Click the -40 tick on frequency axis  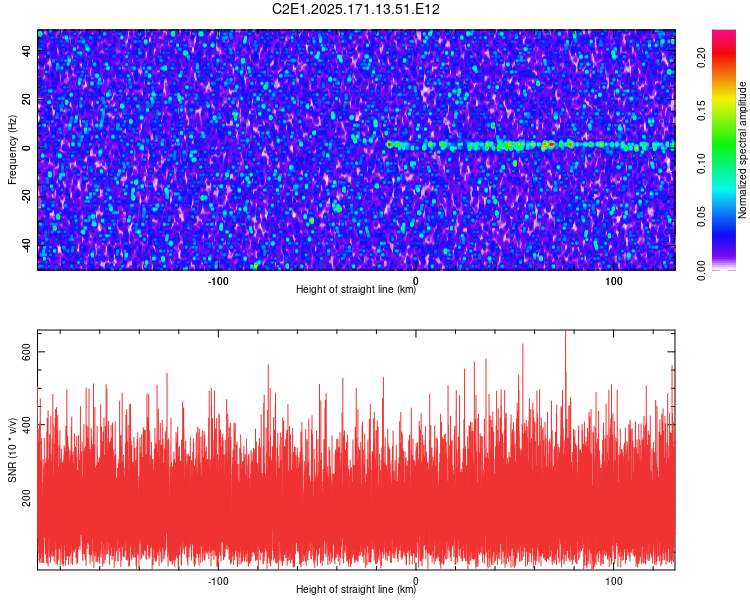pos(27,245)
